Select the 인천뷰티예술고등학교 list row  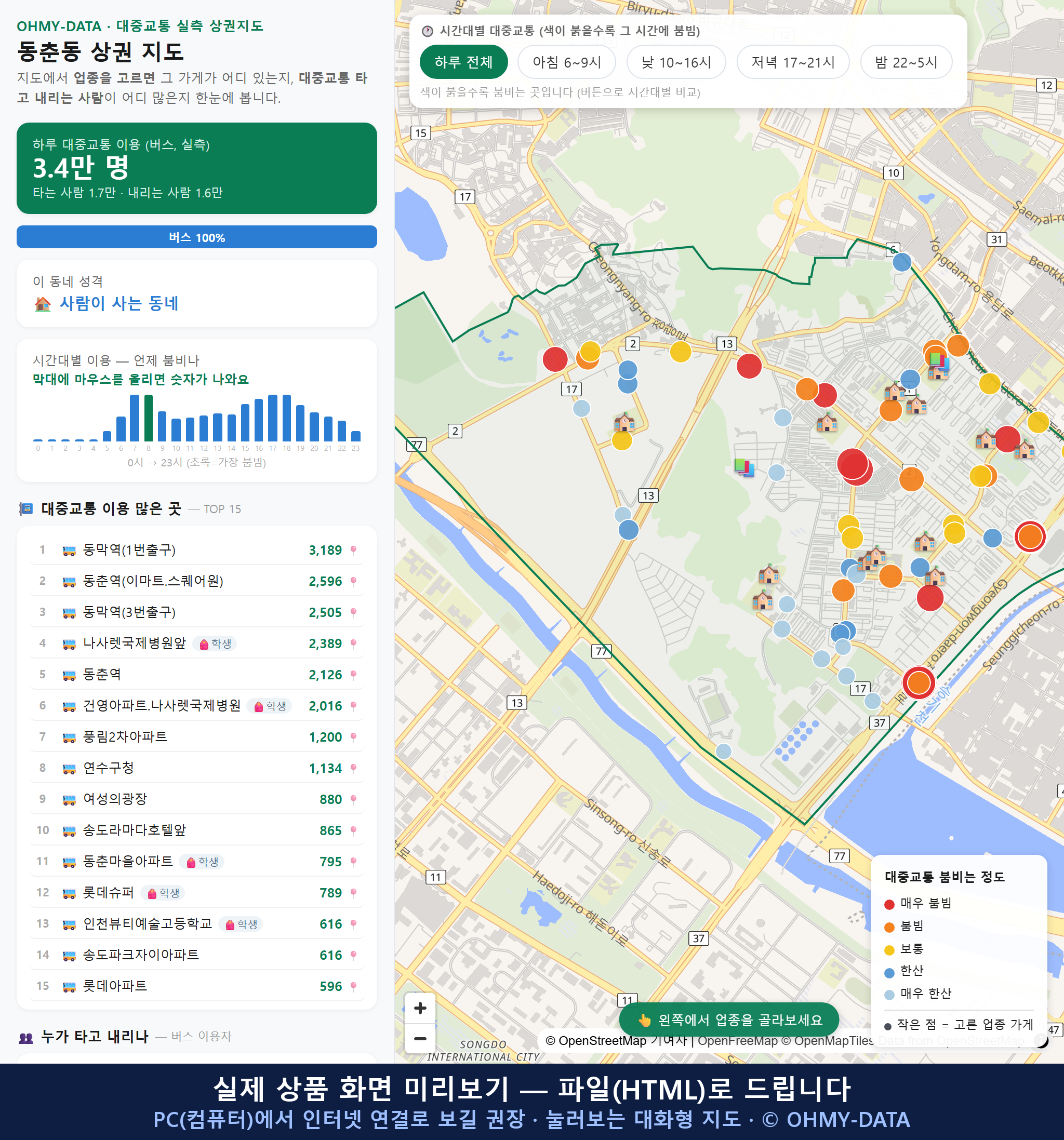(x=197, y=924)
